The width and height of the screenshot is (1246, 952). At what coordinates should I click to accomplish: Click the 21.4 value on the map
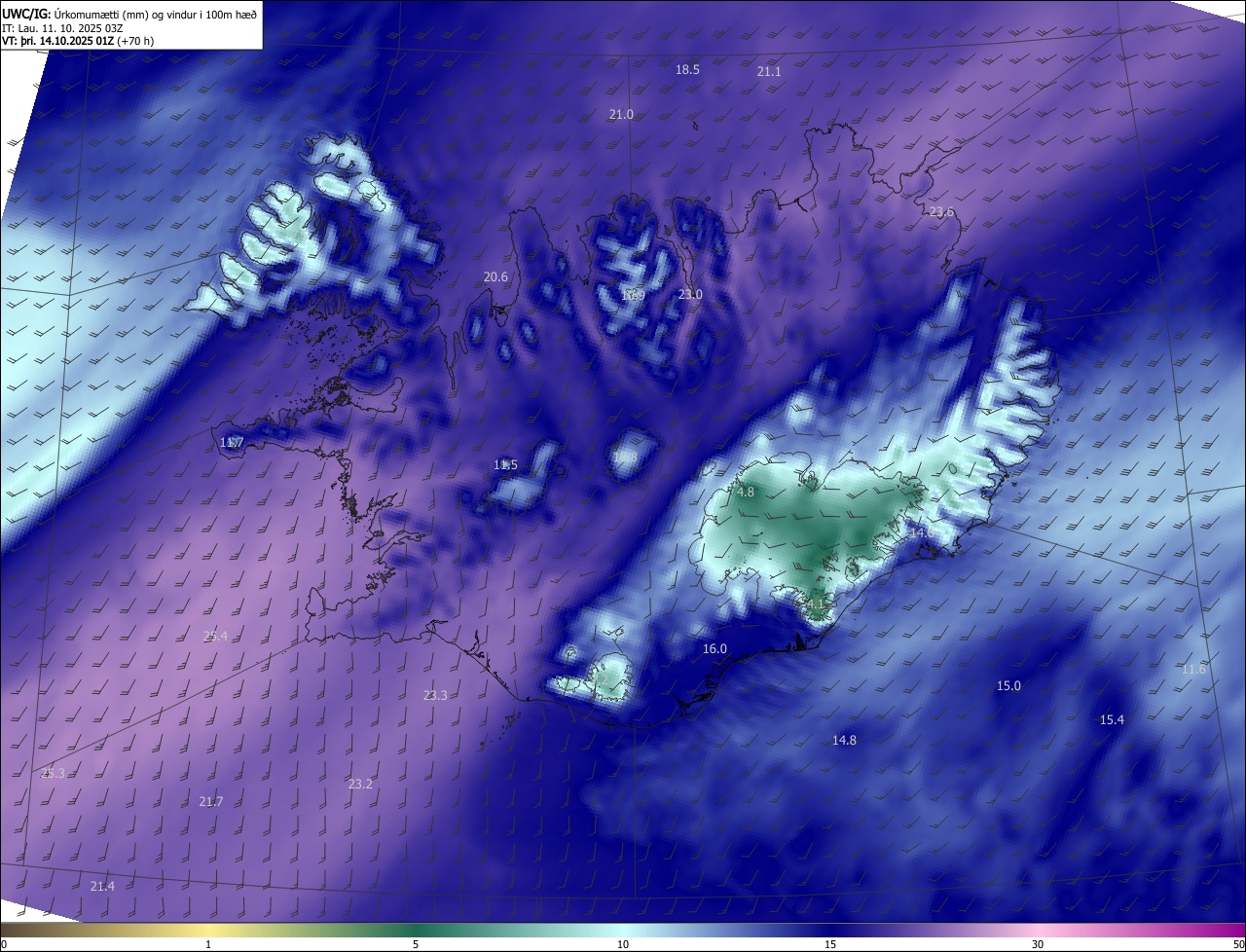point(102,887)
